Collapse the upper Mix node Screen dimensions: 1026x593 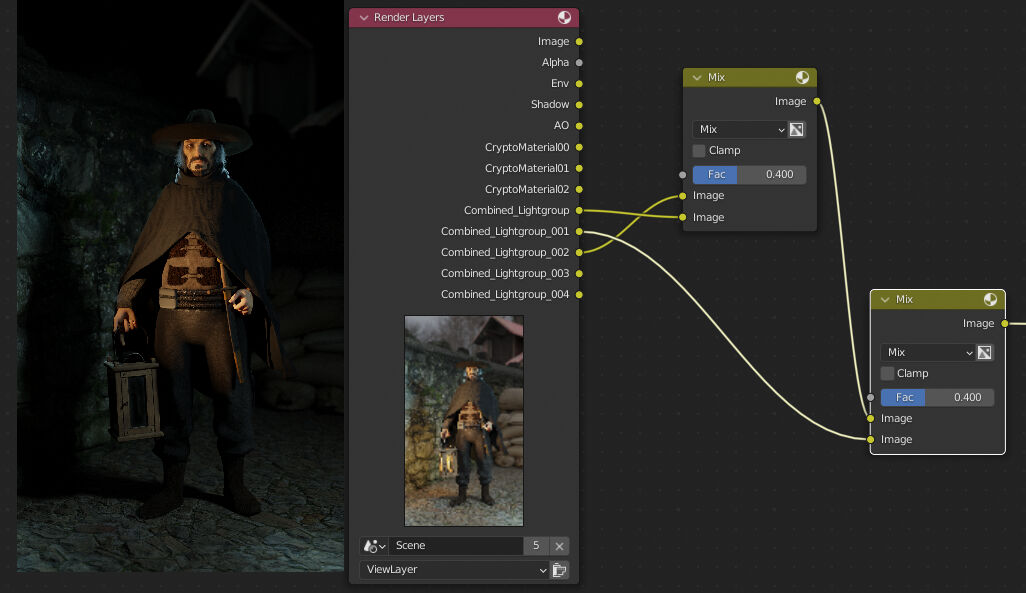[x=697, y=78]
